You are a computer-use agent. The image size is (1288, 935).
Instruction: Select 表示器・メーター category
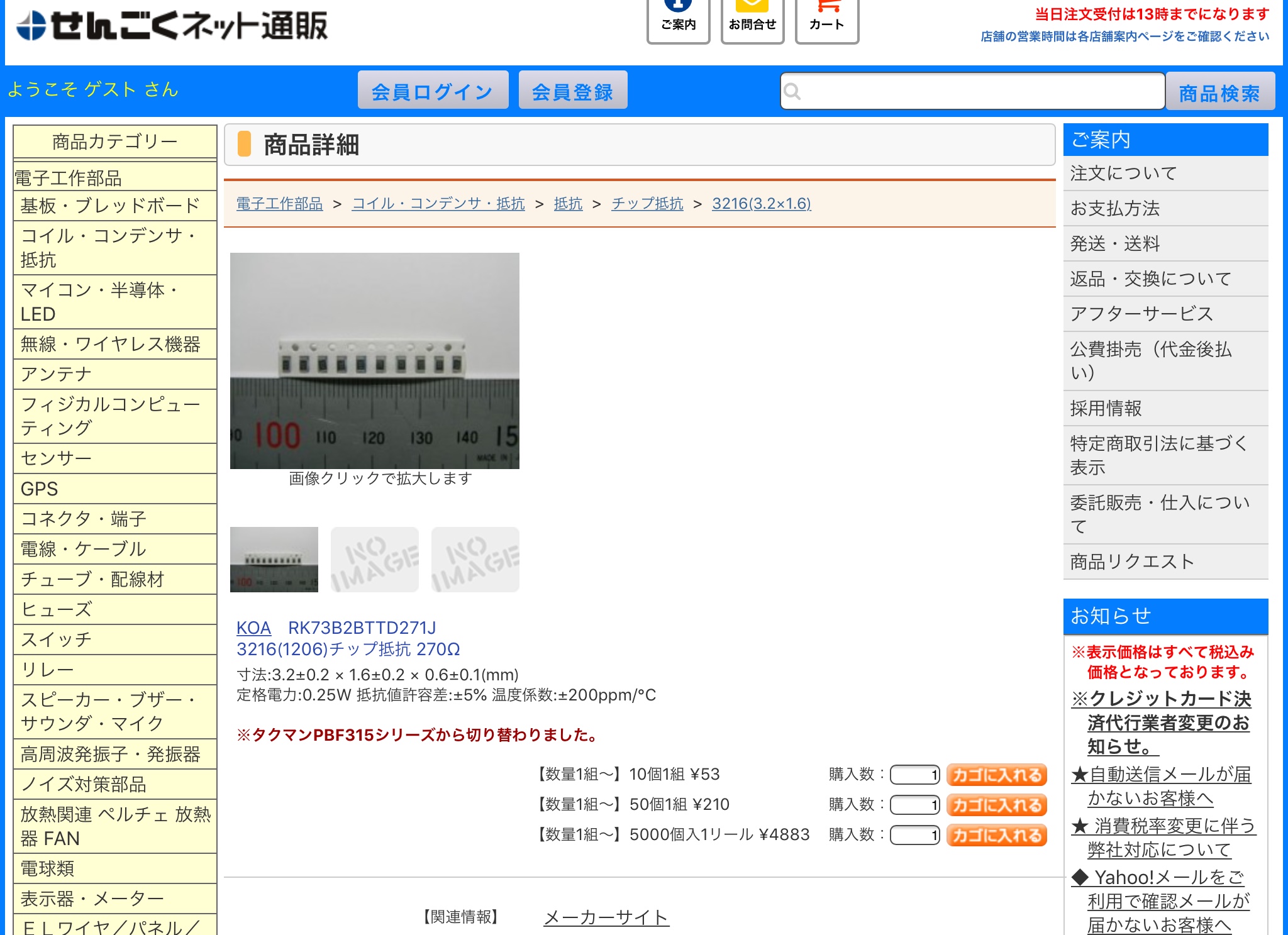click(x=115, y=899)
